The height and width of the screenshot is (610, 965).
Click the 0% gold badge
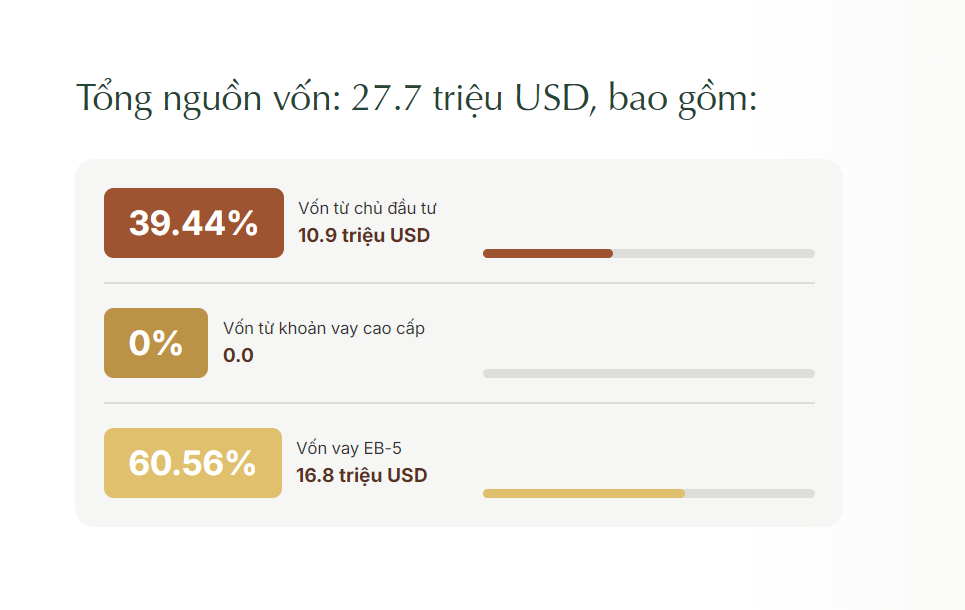pos(156,343)
